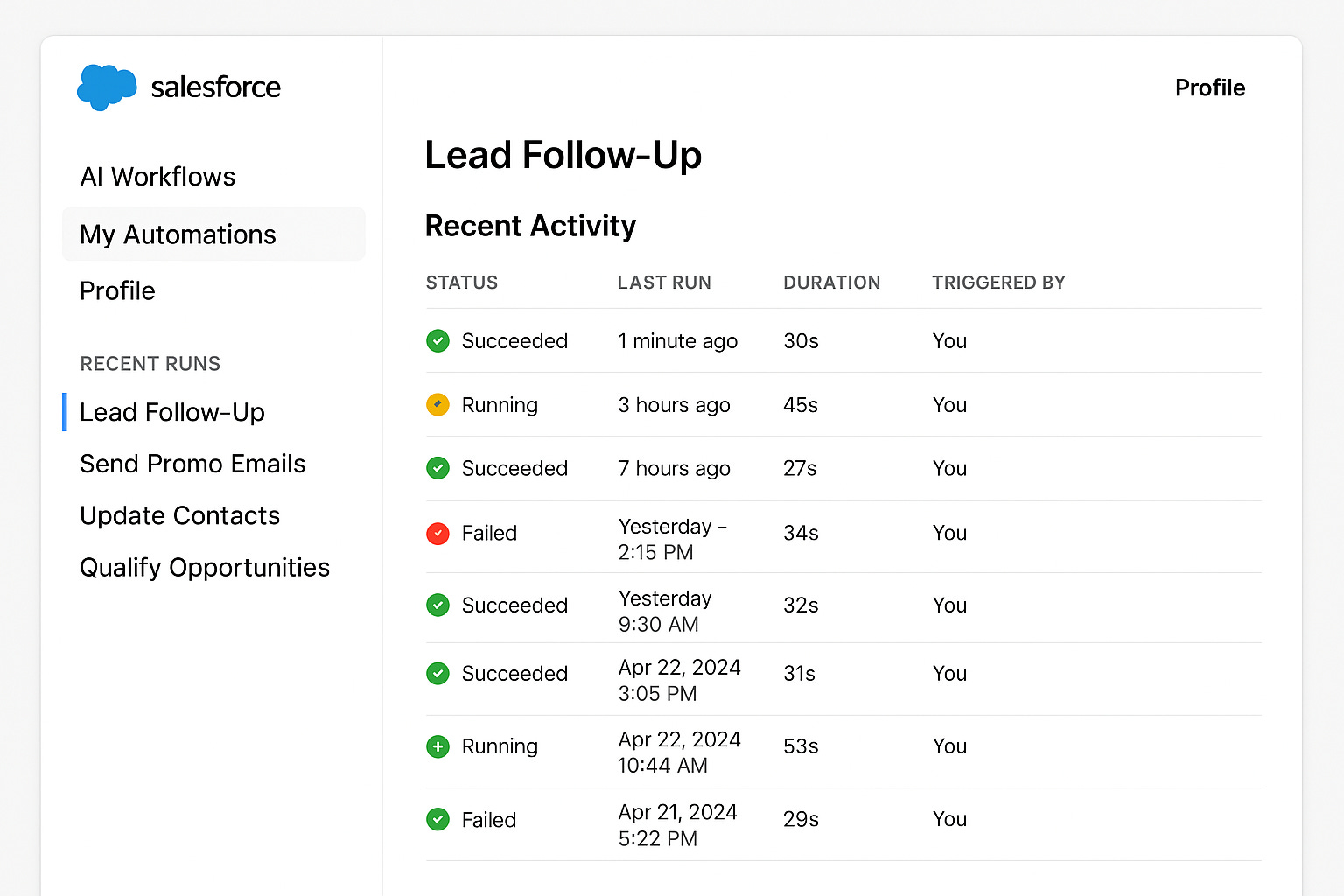Select Lead Follow-Up in Recent Runs
This screenshot has width=1344, height=896.
(x=172, y=412)
